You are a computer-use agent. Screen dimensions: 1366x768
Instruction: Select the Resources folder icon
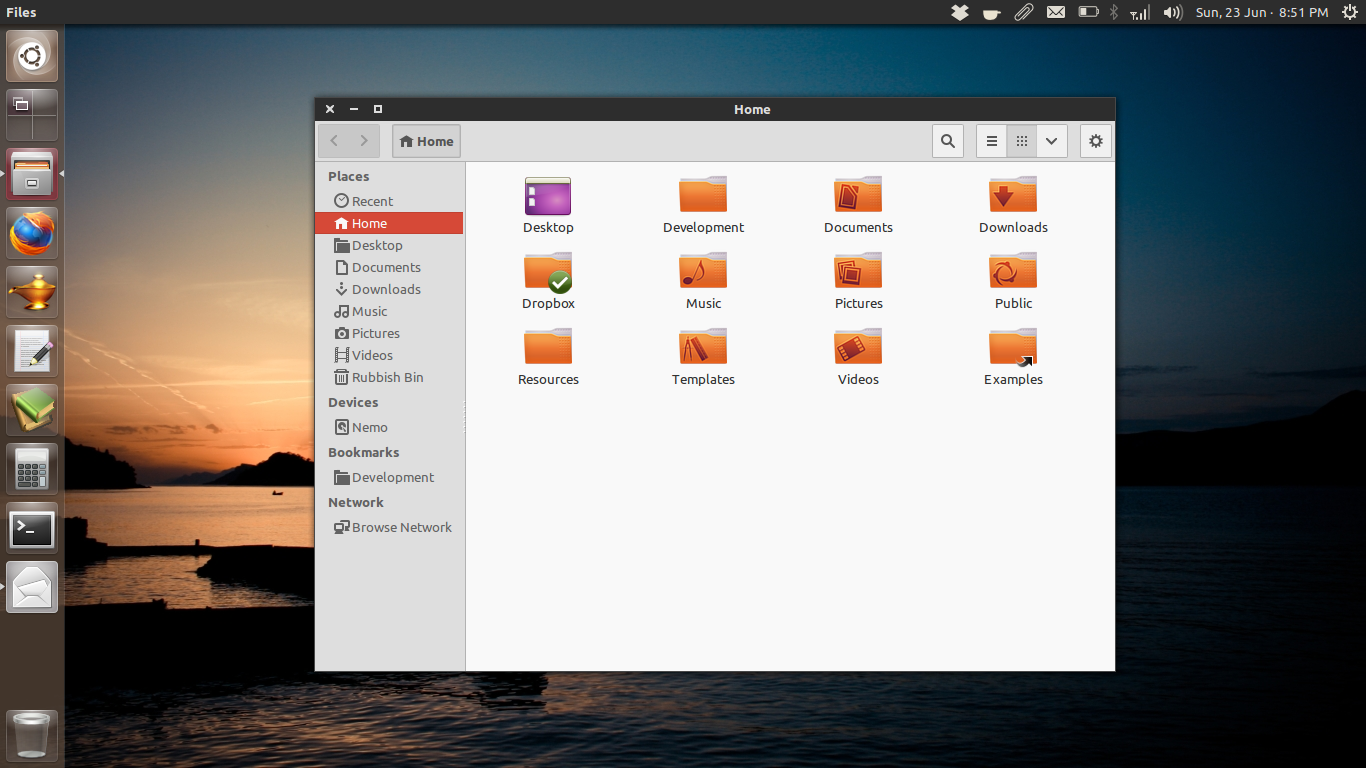[548, 347]
